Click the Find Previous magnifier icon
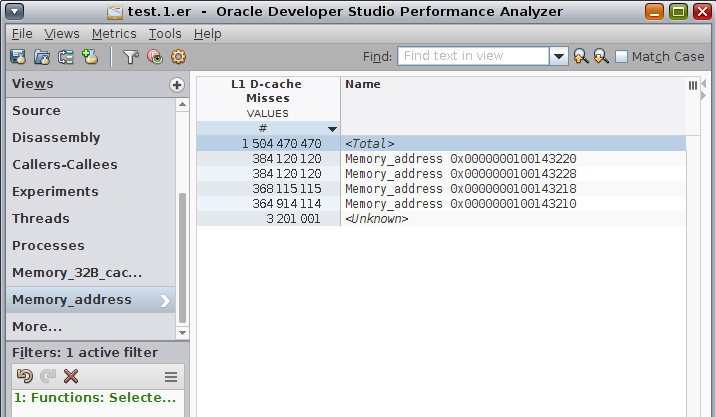 point(581,56)
